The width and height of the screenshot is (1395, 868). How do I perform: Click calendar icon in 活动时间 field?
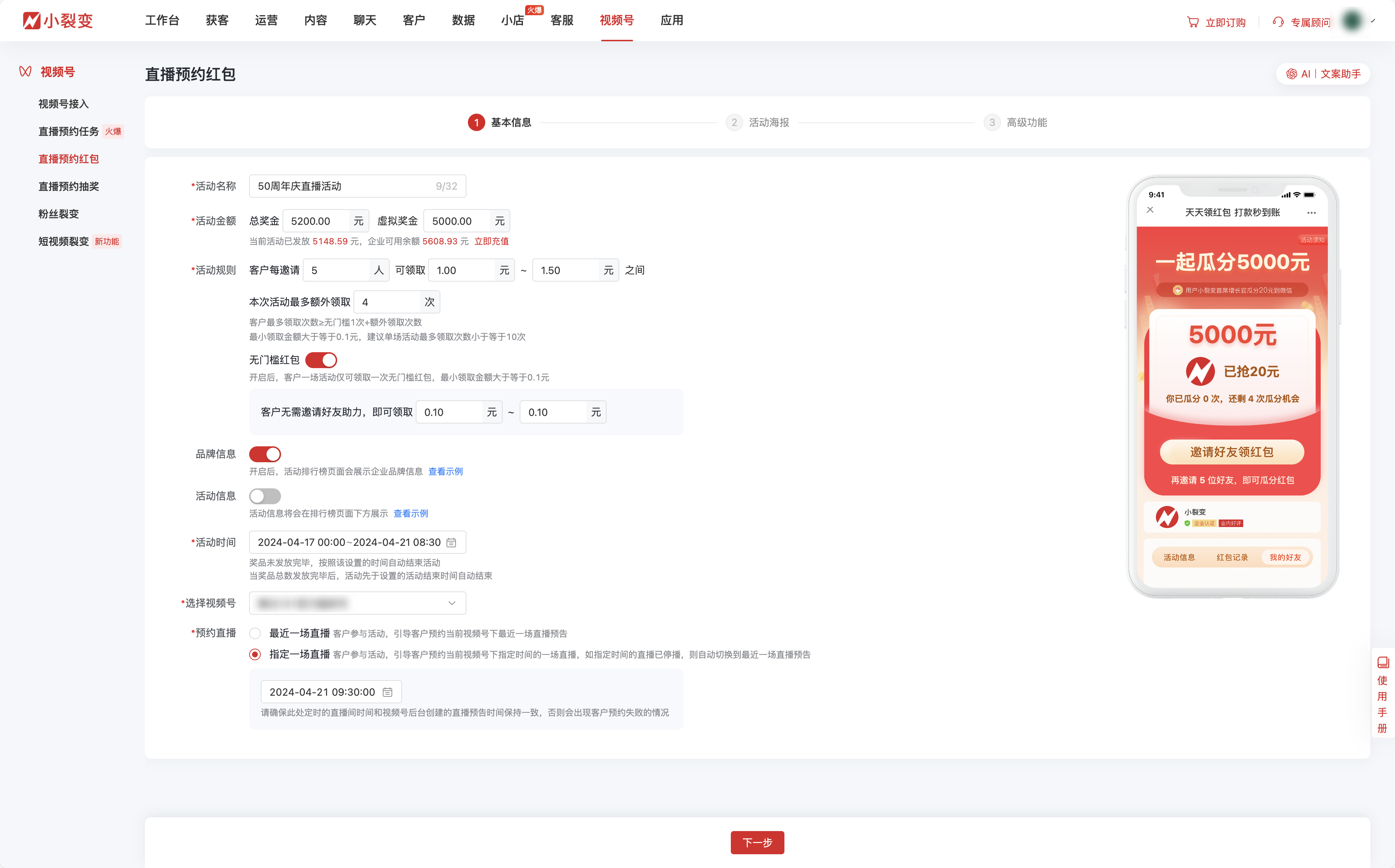[x=451, y=543]
